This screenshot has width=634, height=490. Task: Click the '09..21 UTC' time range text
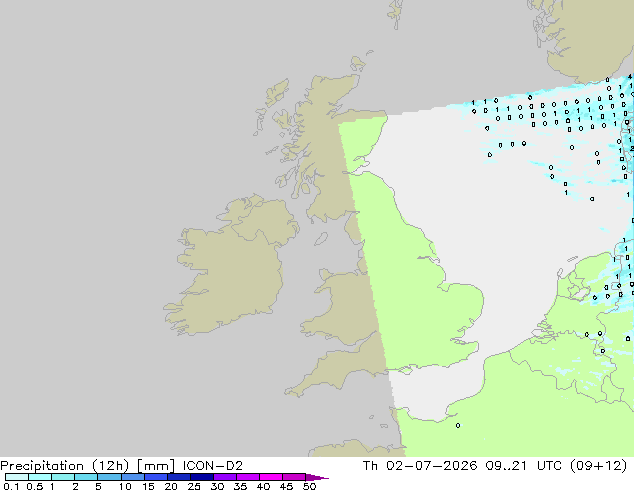(524, 466)
